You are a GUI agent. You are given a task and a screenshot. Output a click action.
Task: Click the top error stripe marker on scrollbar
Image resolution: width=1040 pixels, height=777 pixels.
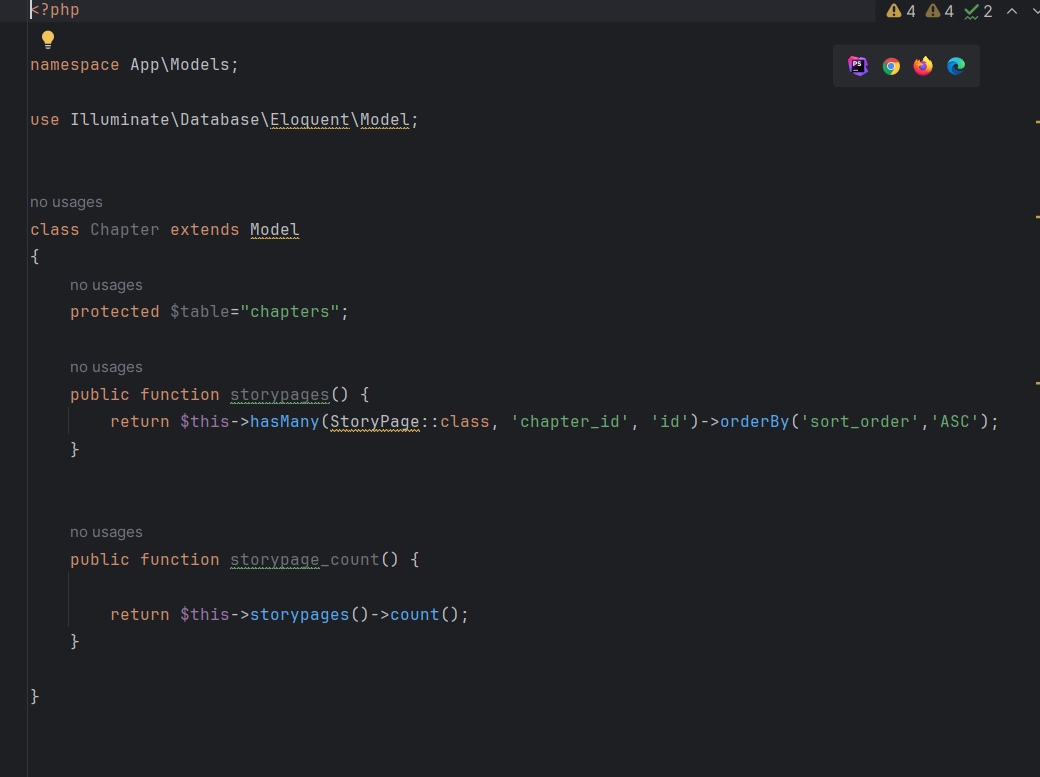[x=1036, y=121]
